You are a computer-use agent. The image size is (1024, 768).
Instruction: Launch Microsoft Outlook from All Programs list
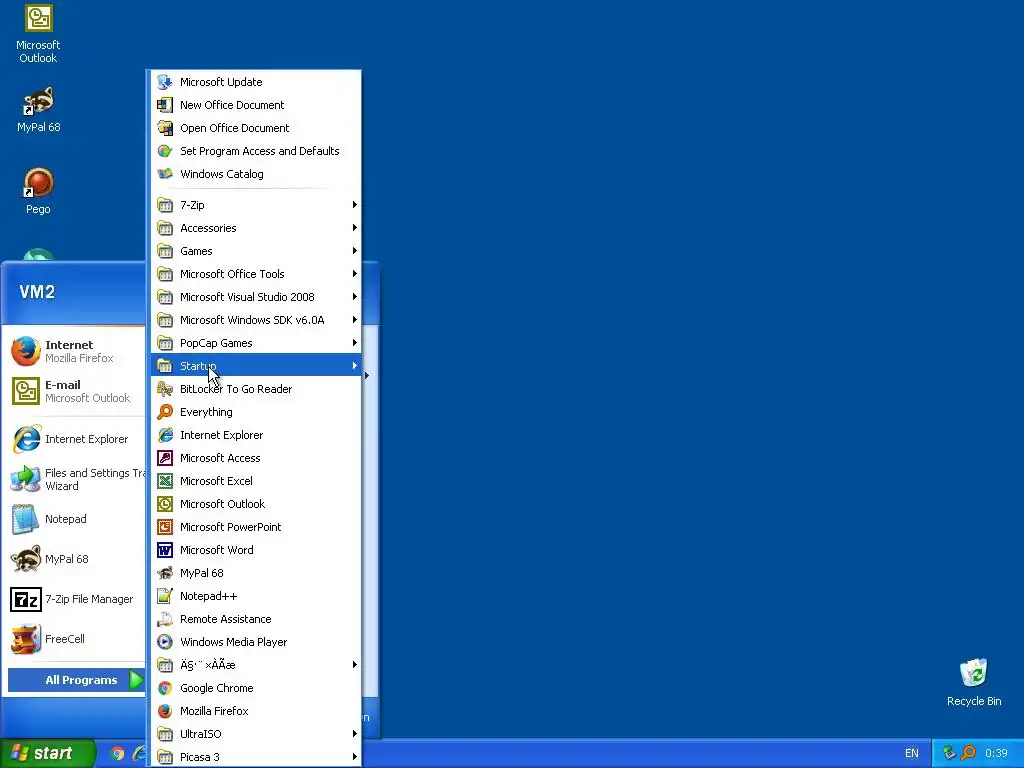click(256, 504)
